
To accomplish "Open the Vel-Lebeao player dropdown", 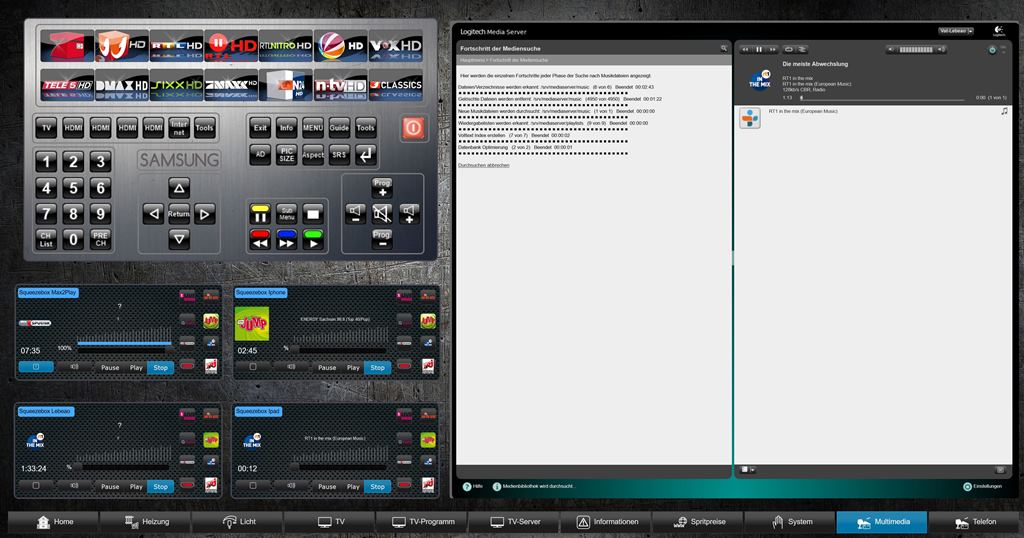I will pyautogui.click(x=956, y=31).
